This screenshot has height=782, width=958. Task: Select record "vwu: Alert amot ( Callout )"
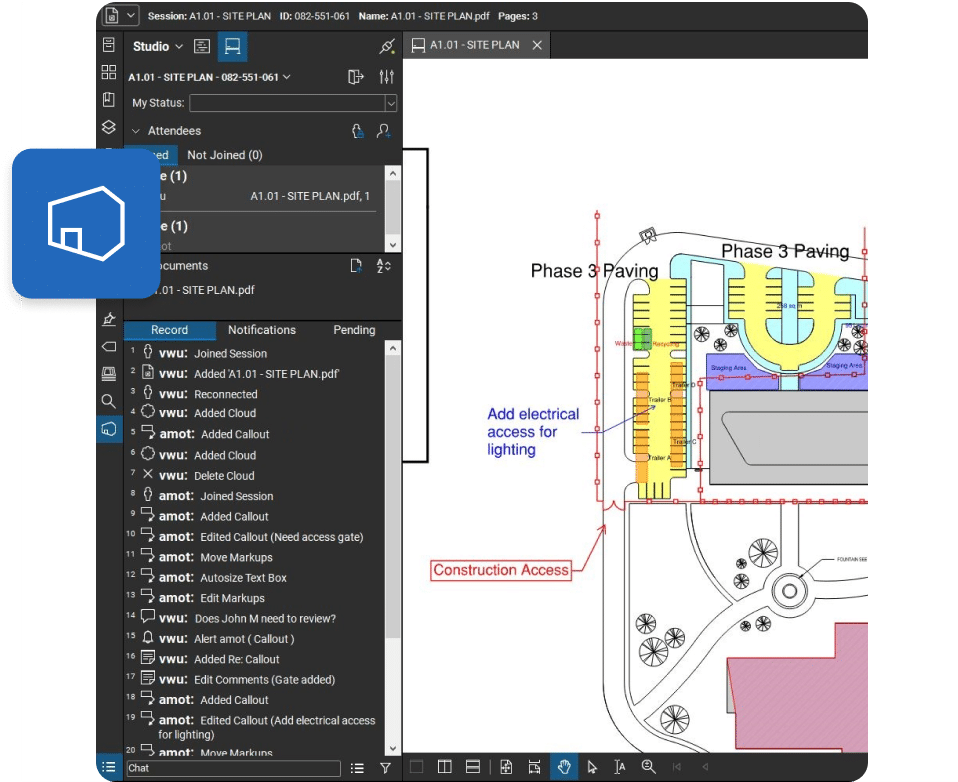255,638
